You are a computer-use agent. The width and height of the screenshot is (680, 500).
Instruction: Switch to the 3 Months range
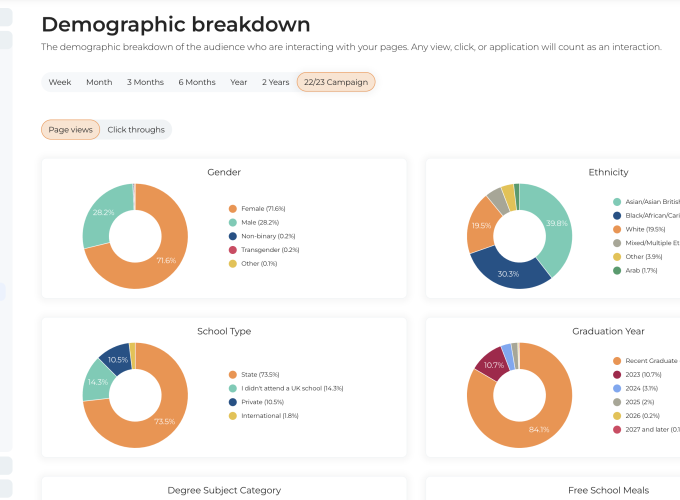point(145,82)
